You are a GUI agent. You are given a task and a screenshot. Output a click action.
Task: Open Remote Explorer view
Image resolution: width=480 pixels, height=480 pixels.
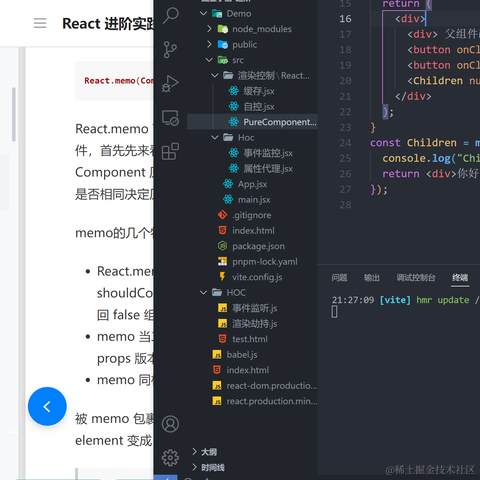(x=171, y=118)
